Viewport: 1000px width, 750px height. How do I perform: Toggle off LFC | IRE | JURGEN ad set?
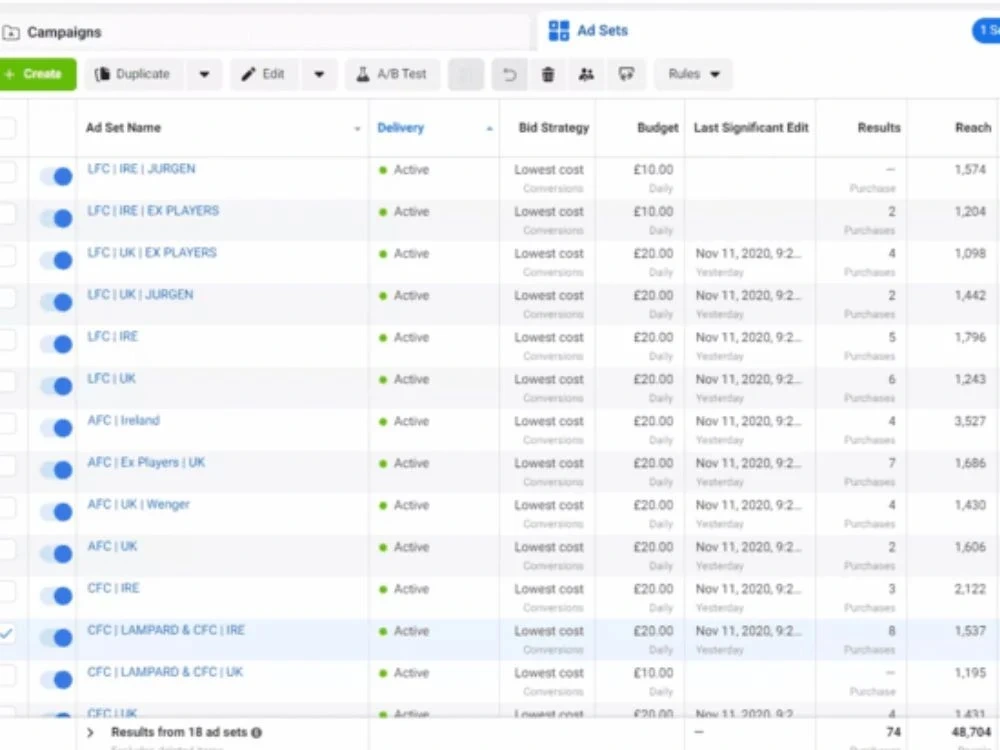[56, 176]
